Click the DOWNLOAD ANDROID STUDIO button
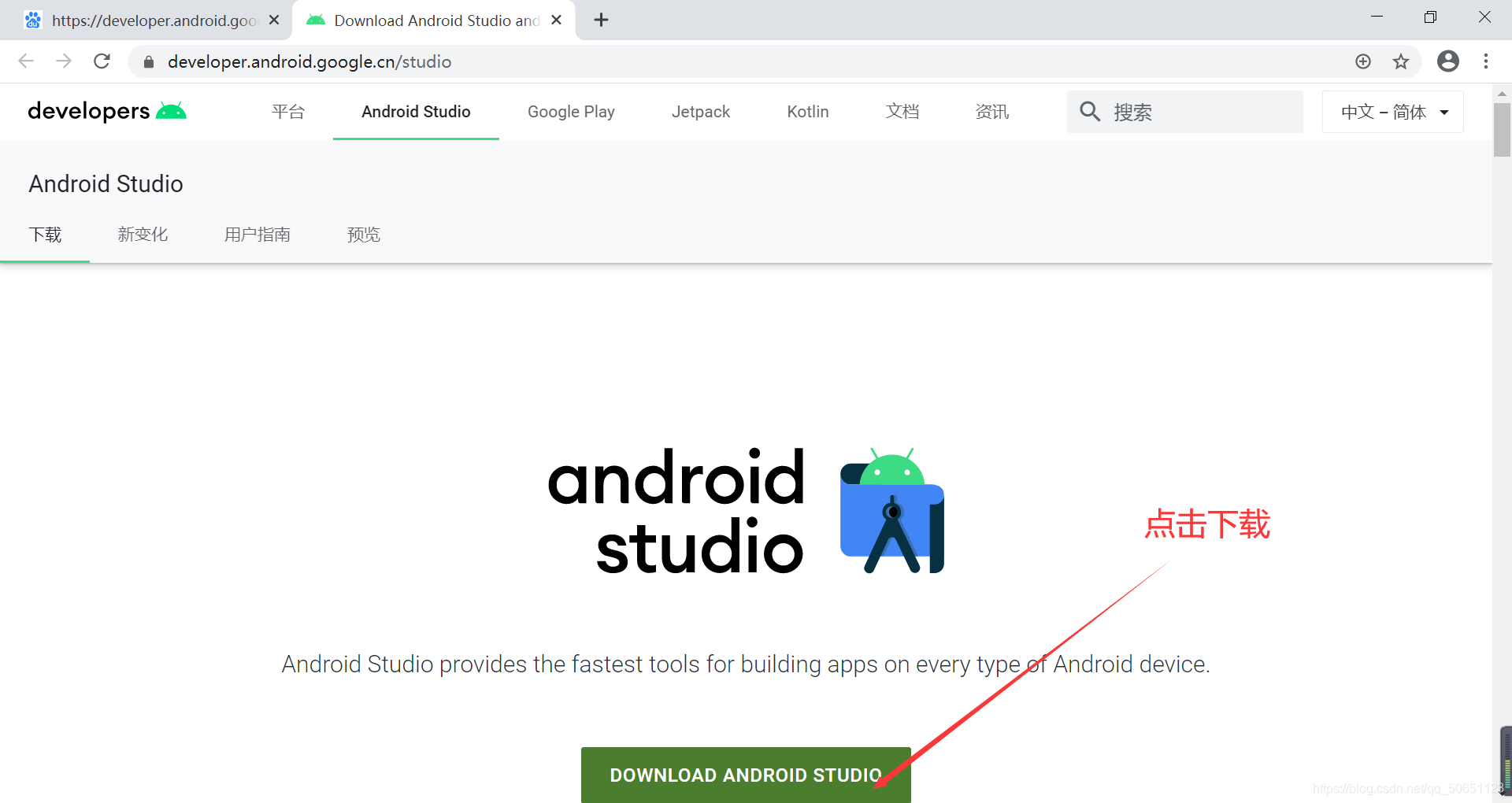The image size is (1512, 803). [746, 775]
